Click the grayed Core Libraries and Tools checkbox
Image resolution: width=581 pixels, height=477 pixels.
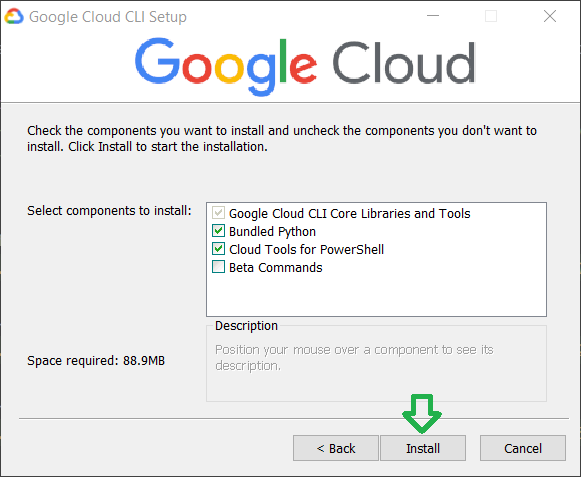pos(218,213)
